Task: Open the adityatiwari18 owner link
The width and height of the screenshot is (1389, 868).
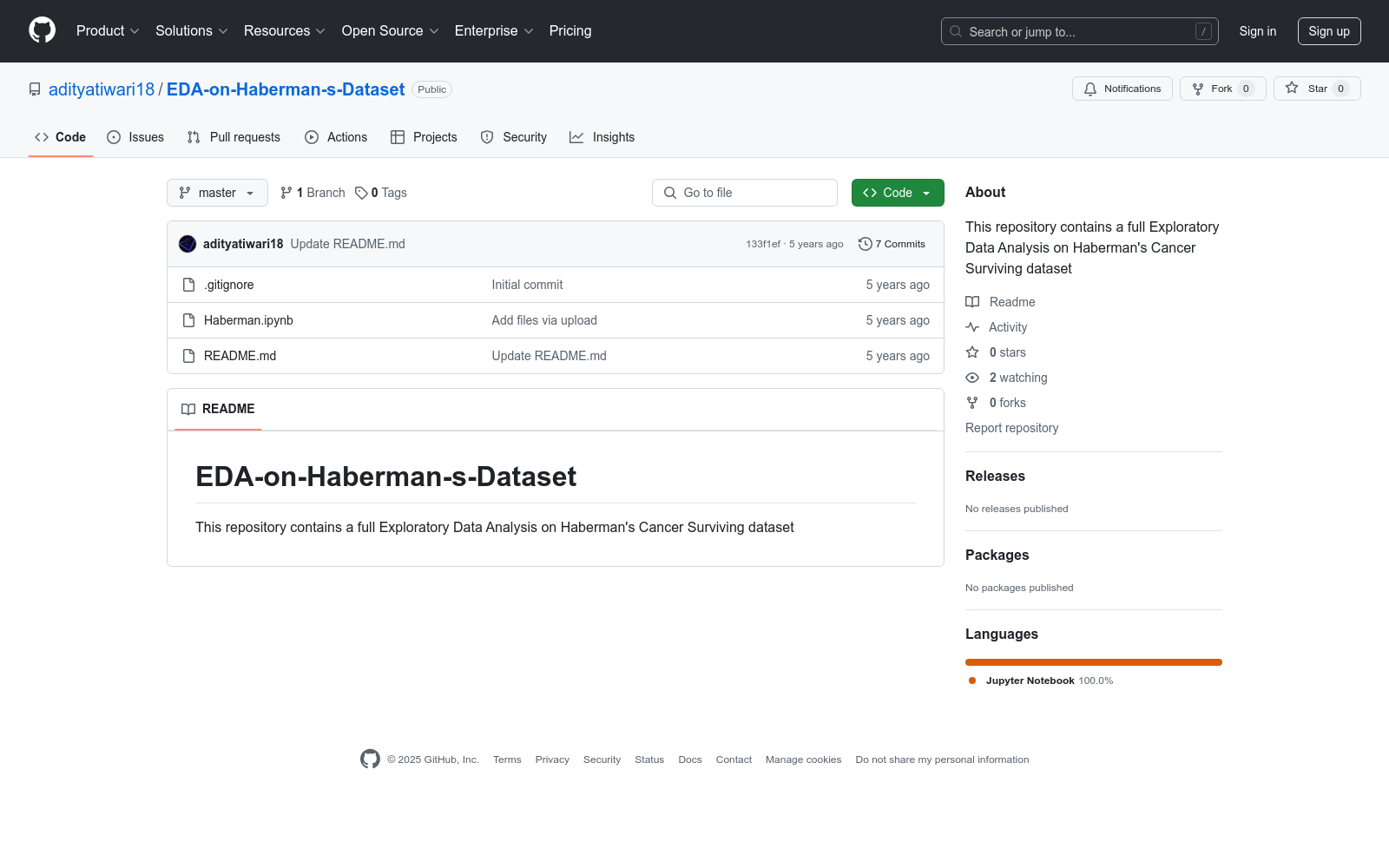Action: pos(102,89)
